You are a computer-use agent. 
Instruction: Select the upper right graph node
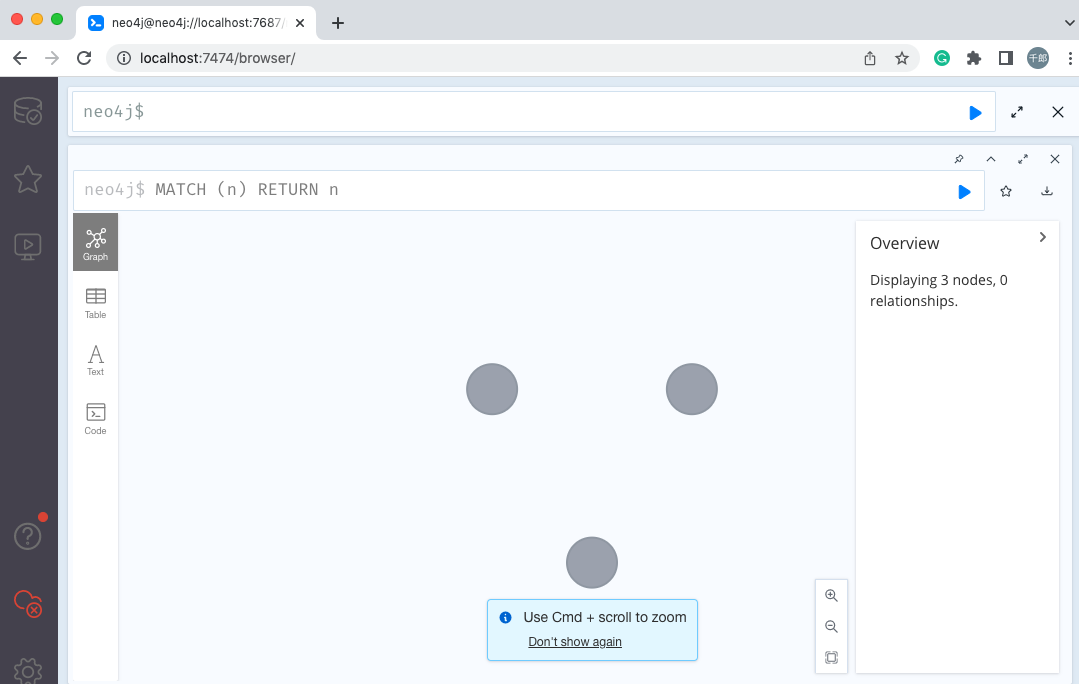point(692,389)
